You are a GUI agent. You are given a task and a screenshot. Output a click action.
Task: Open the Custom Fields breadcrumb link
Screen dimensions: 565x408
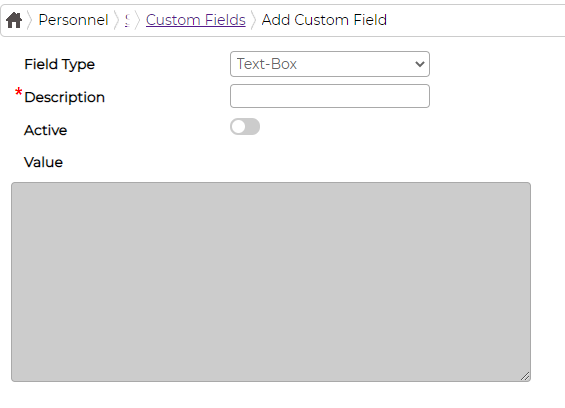(196, 20)
